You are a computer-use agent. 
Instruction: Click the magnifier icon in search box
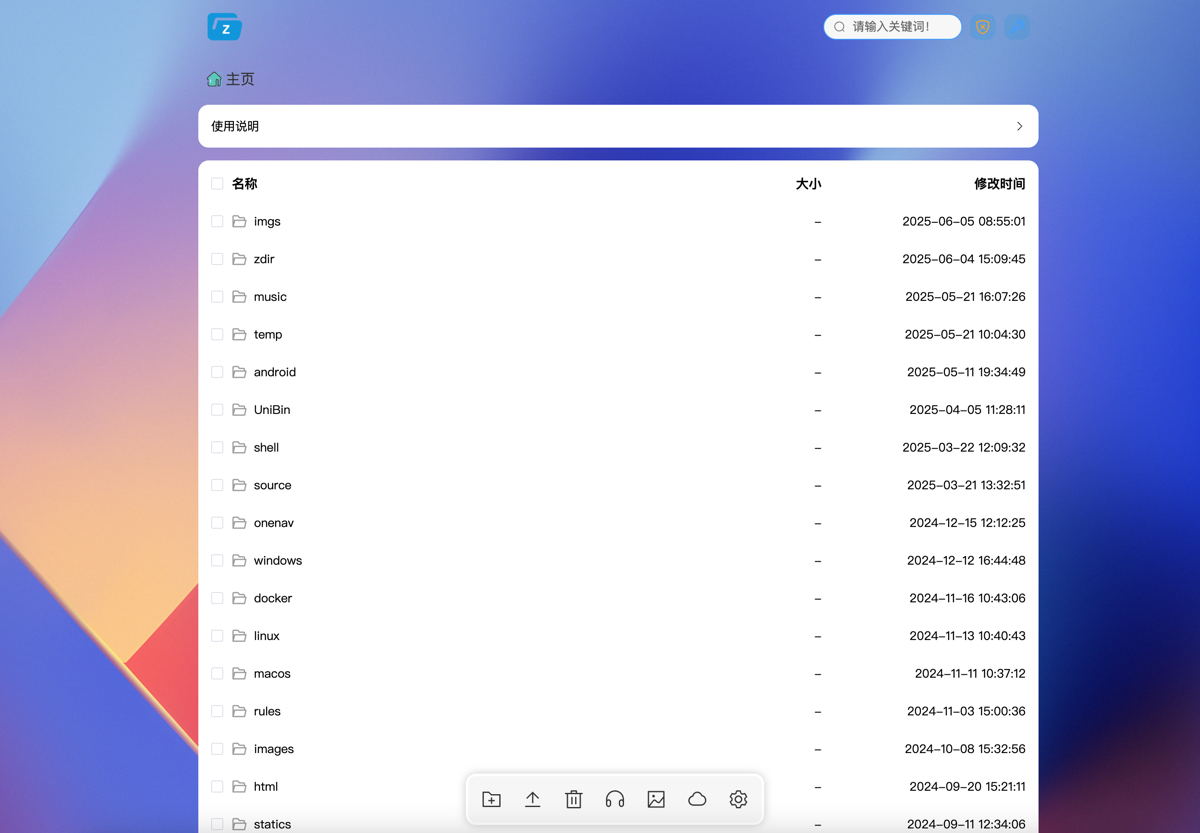click(x=840, y=27)
